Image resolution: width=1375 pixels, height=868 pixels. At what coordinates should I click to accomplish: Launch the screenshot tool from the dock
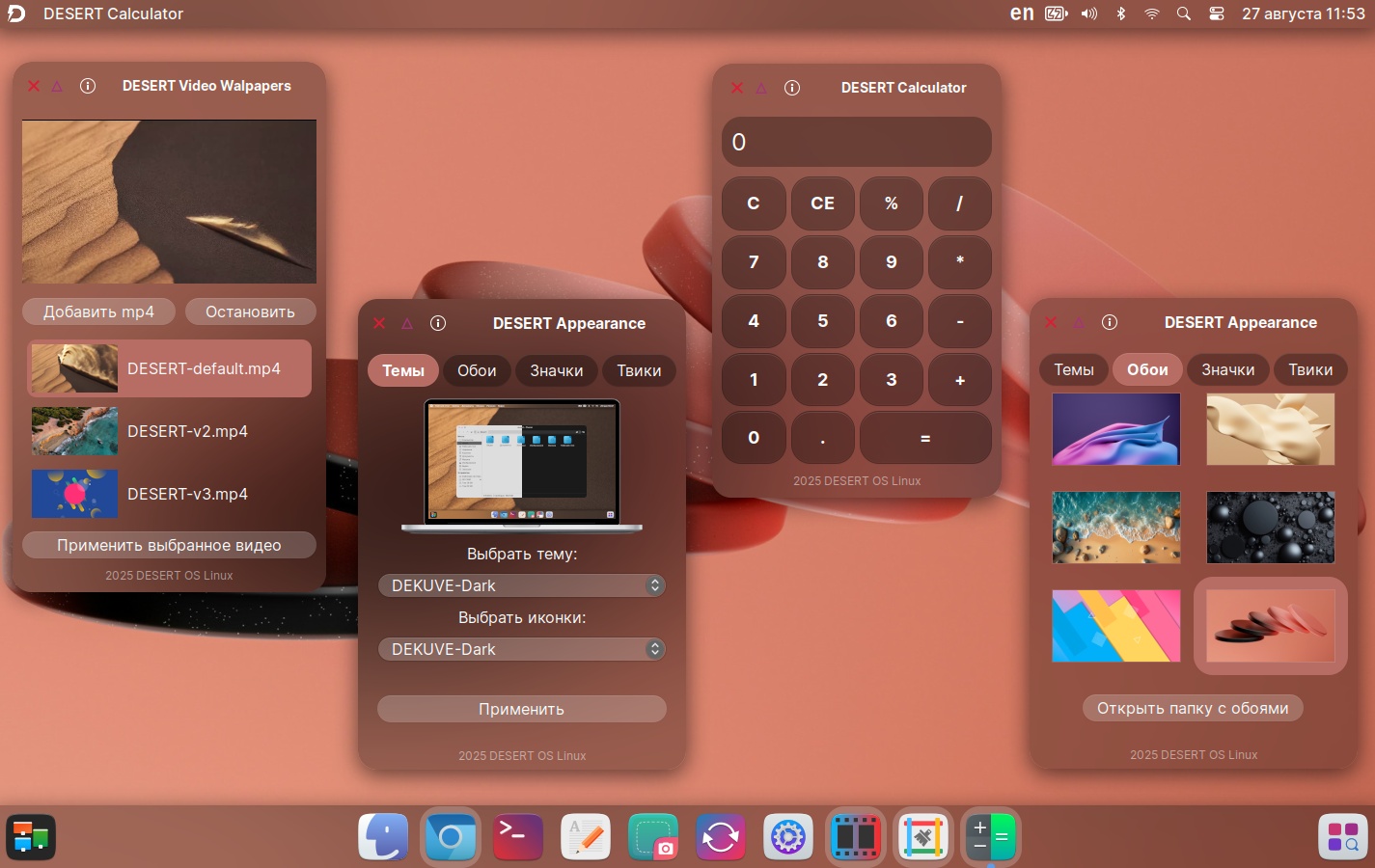click(652, 836)
